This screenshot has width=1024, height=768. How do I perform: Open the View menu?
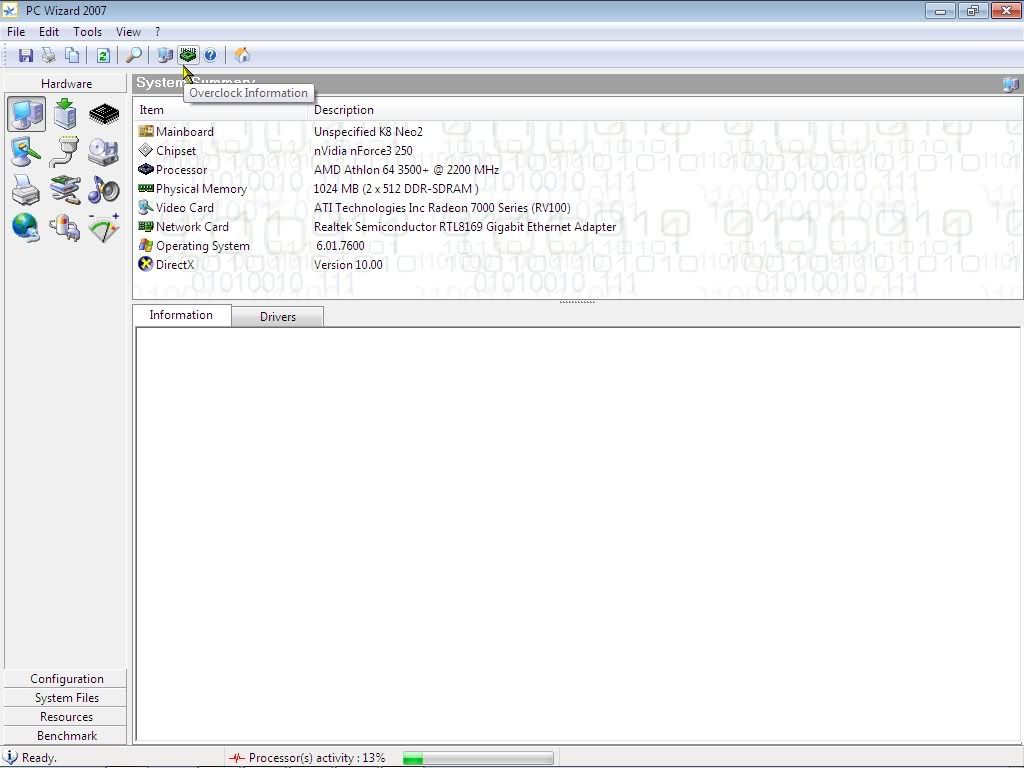tap(128, 31)
